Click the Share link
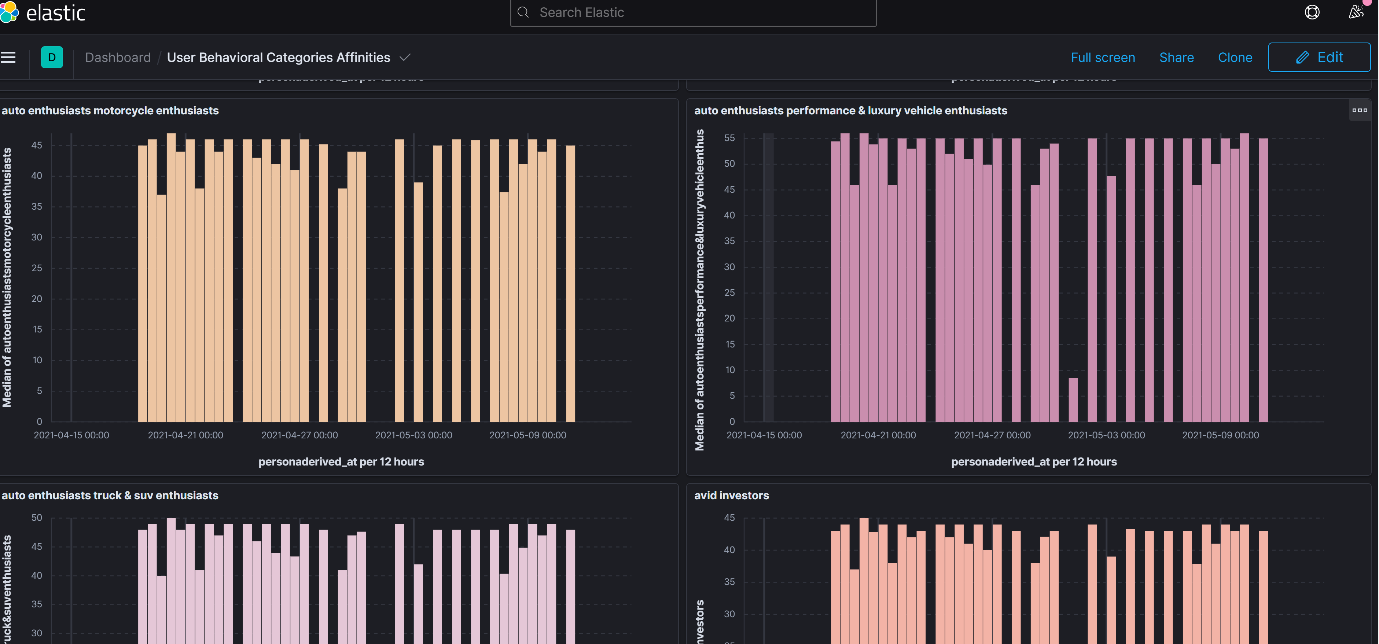Screen dimensions: 1379x644 tap(1176, 57)
